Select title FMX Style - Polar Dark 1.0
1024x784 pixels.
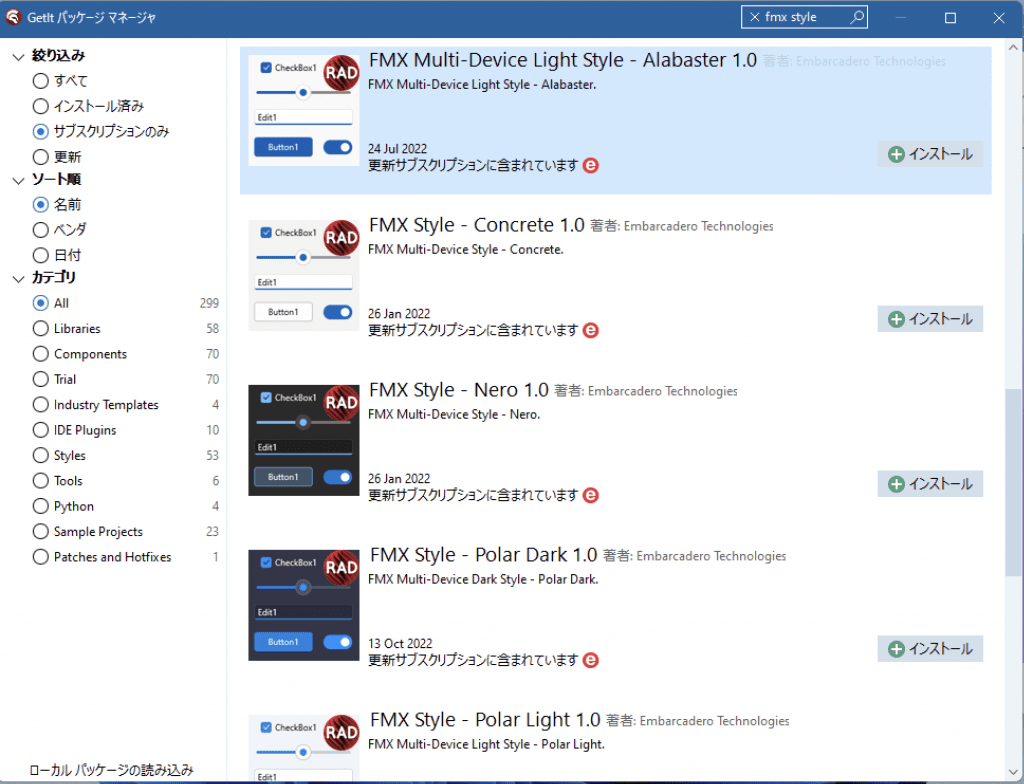[483, 555]
